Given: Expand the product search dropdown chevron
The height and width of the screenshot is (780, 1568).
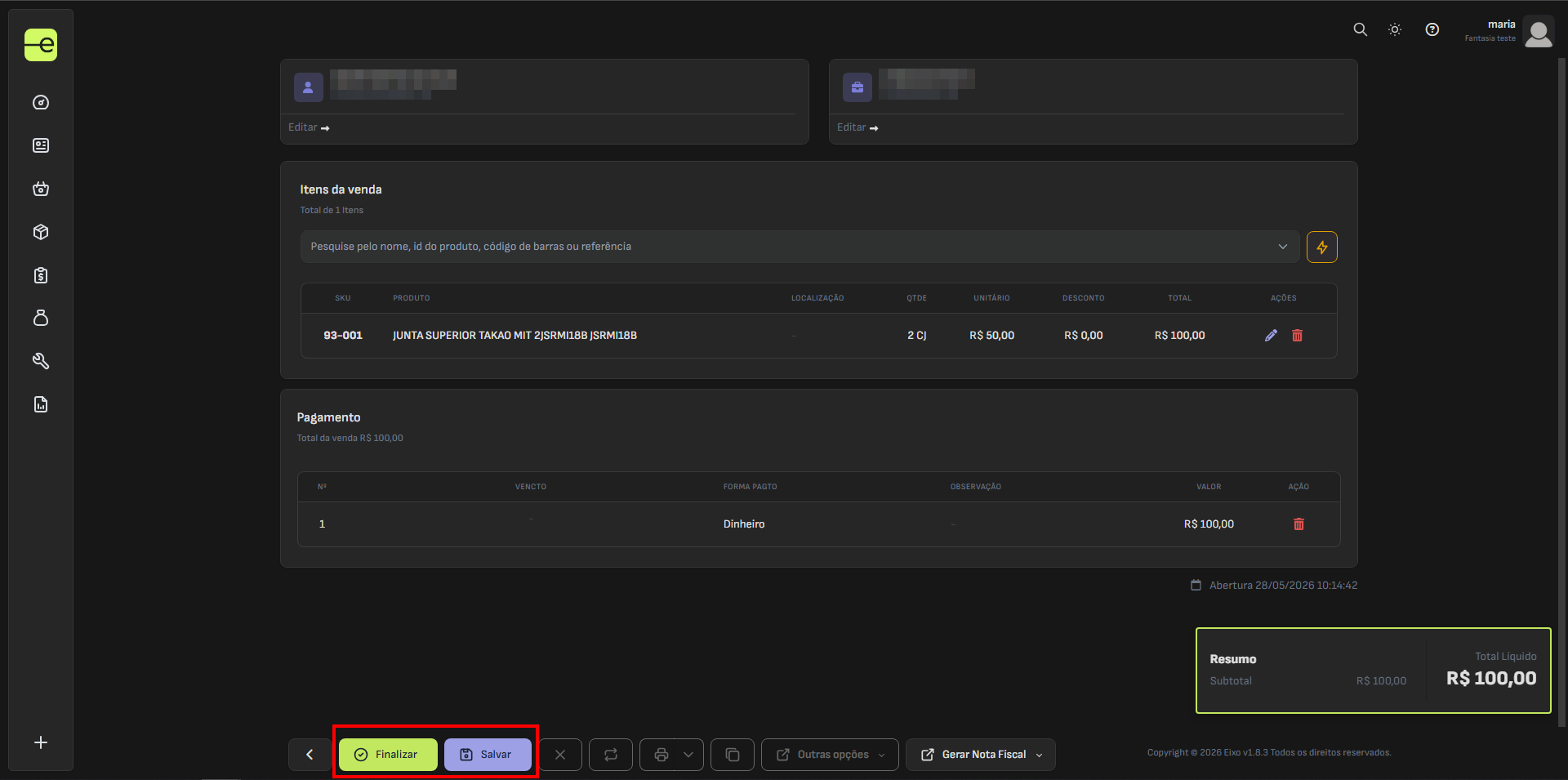Looking at the screenshot, I should point(1283,247).
